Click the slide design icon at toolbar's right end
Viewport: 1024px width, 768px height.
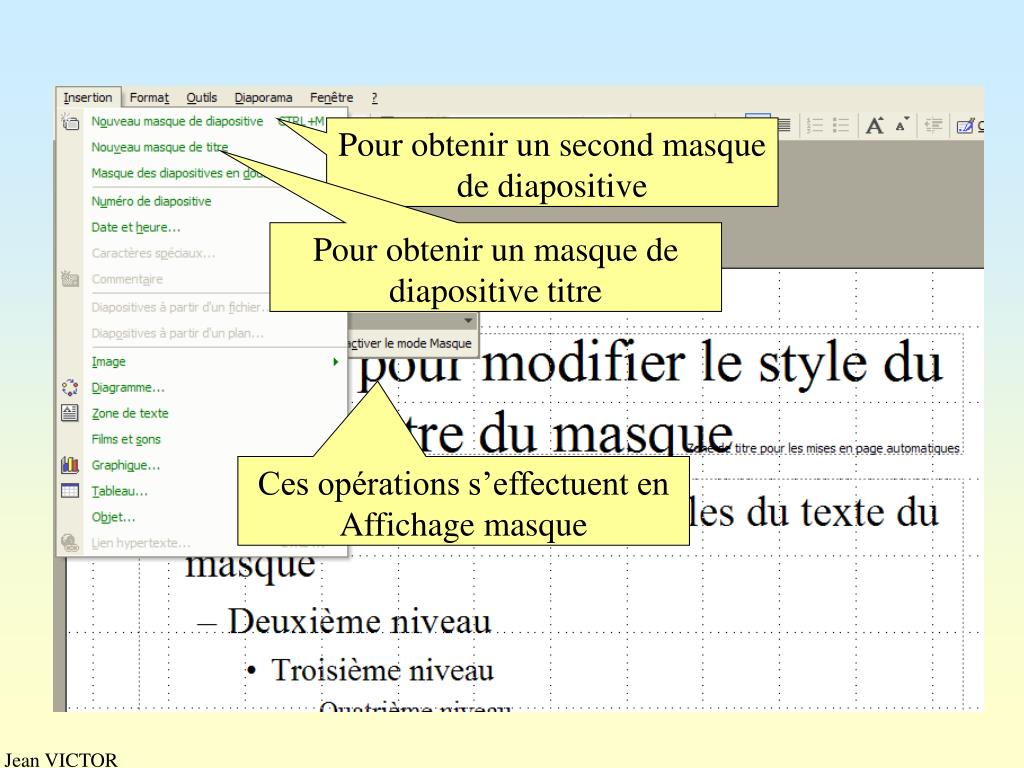point(966,125)
